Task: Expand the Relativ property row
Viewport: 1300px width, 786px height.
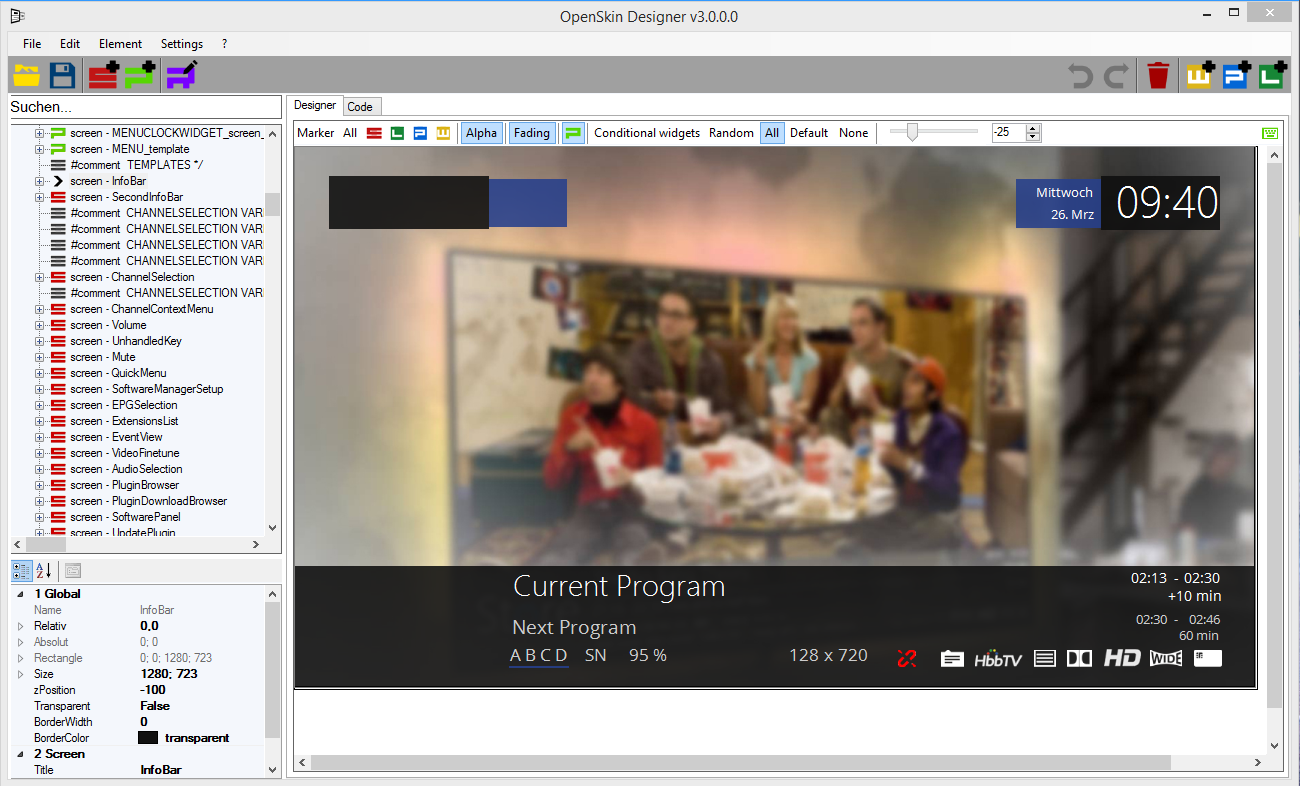Action: click(x=20, y=626)
